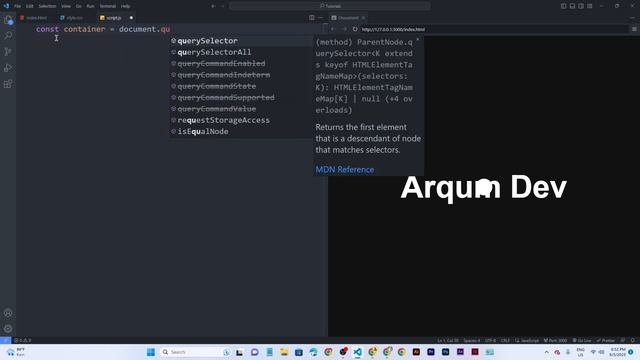
Task: Choose queryCommandSupported suggestion
Action: [x=241, y=98]
